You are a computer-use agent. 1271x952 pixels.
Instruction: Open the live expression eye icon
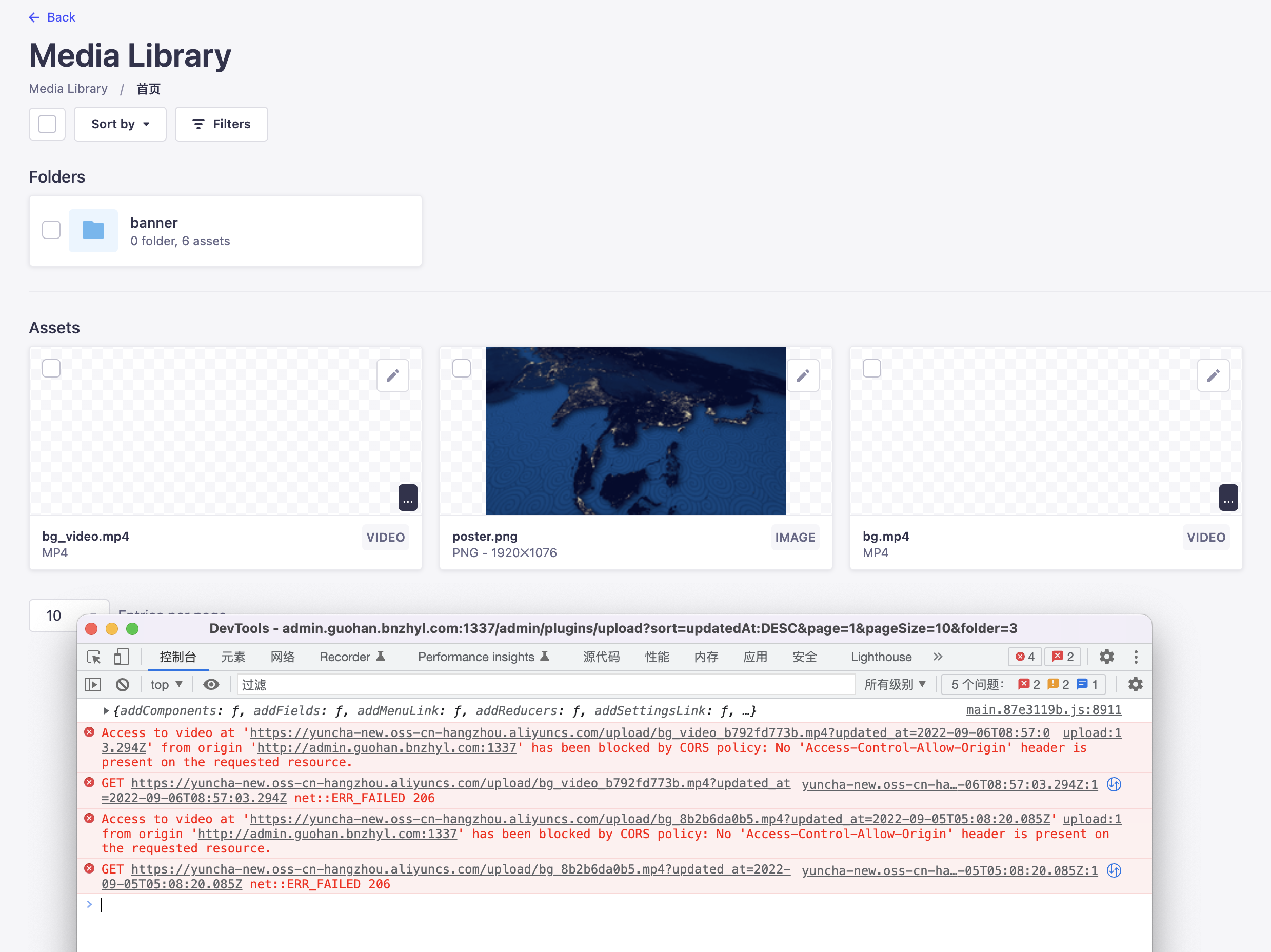[211, 684]
